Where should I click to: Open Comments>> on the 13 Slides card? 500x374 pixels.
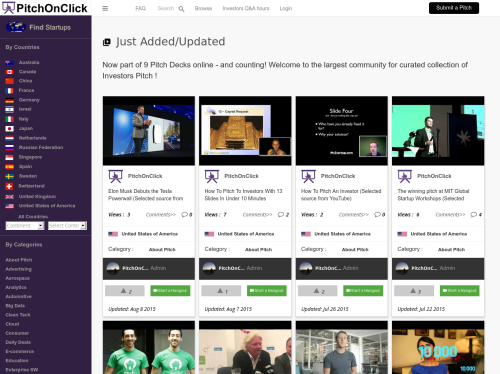257,215
